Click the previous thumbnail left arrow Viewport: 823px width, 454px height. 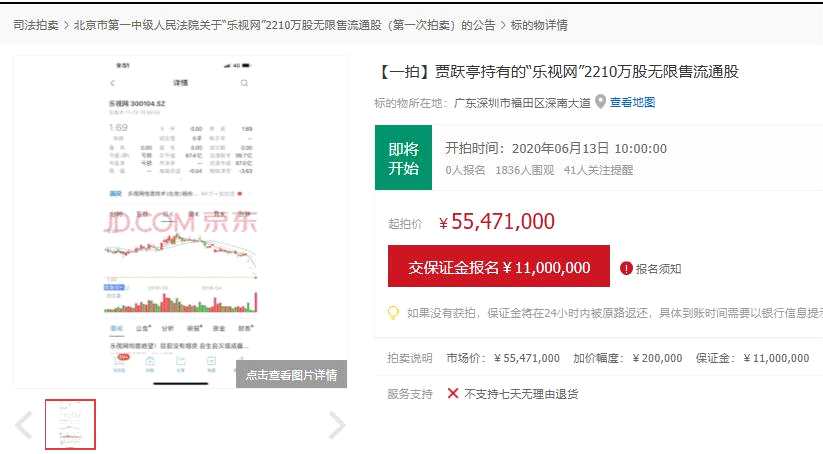pos(24,425)
